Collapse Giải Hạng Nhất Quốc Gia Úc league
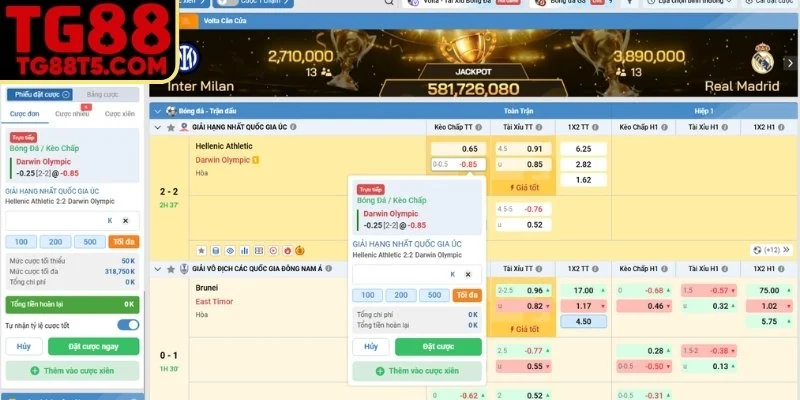 (157, 127)
